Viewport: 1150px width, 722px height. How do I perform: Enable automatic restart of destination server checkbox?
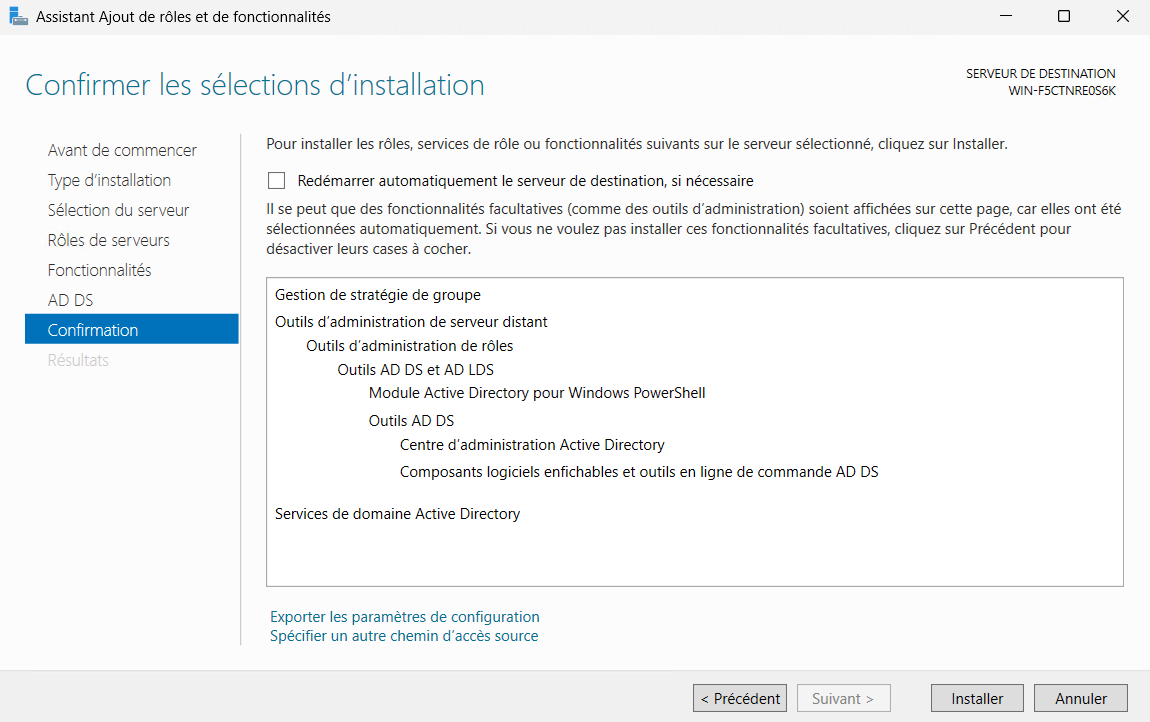pos(277,181)
